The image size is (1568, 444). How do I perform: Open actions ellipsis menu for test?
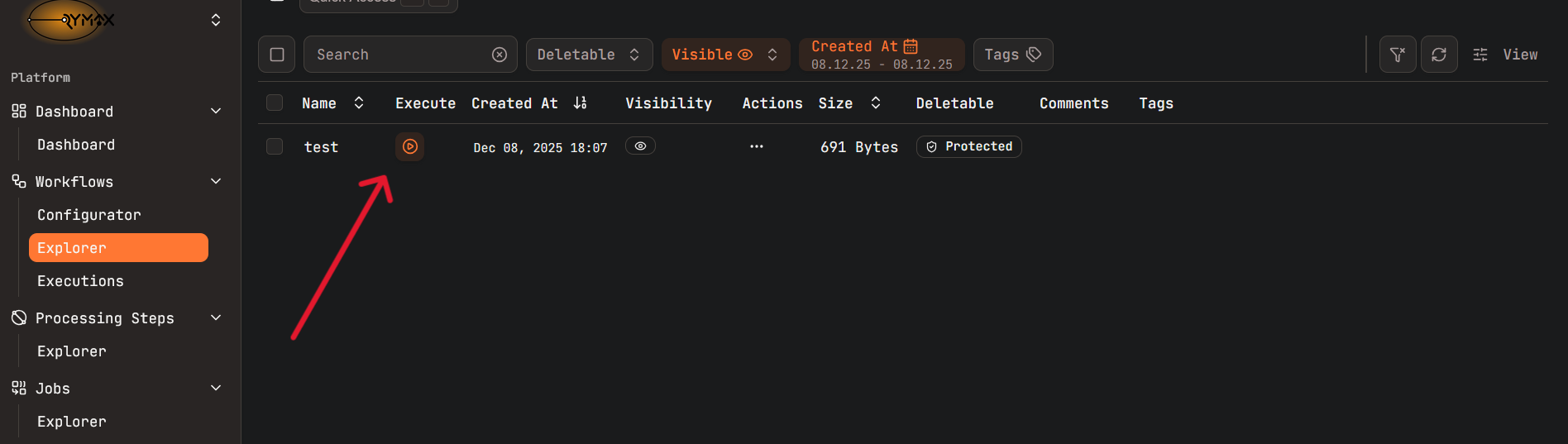(756, 146)
